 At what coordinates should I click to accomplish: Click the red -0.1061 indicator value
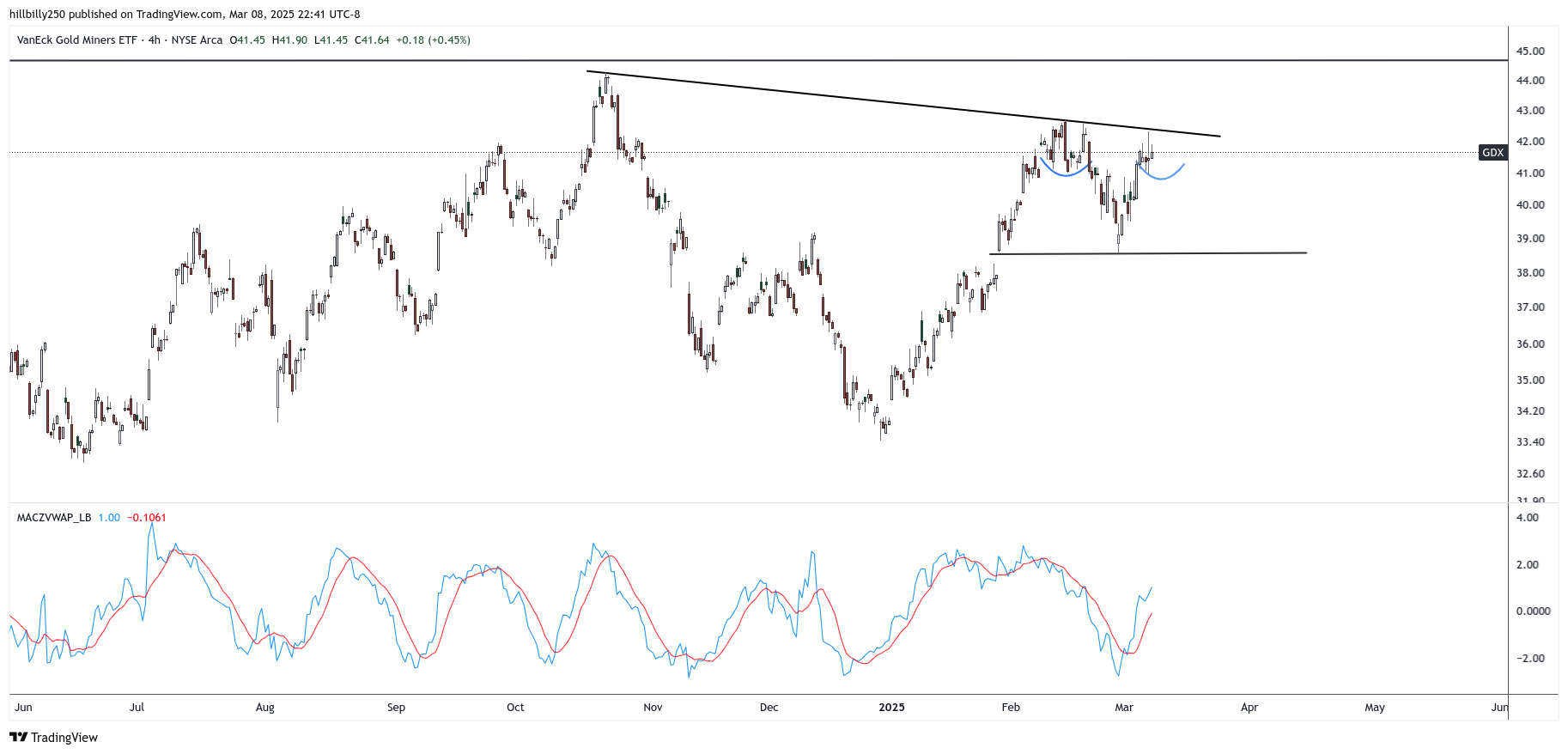147,518
